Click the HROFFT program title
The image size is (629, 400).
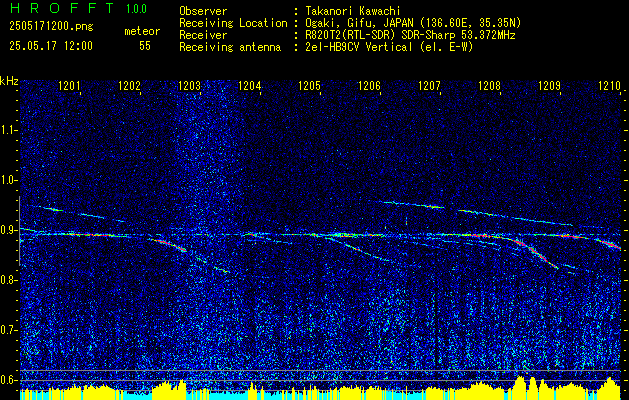pos(62,8)
